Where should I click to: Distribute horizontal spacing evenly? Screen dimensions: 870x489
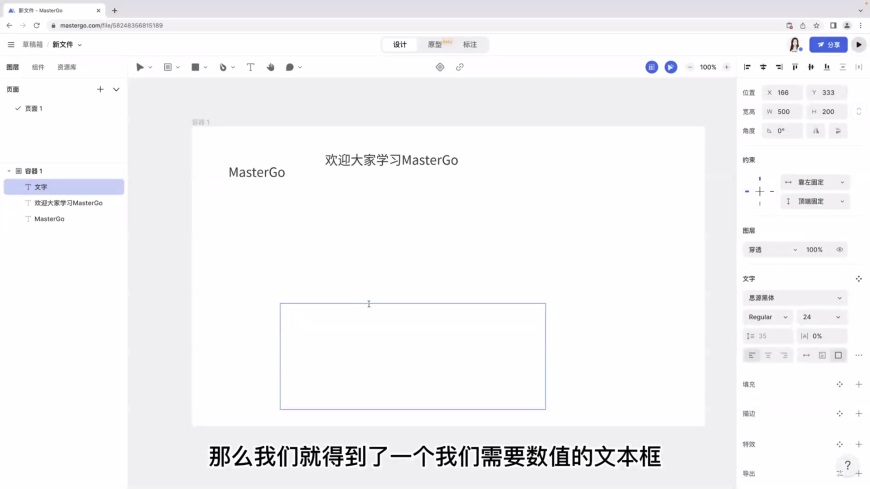pyautogui.click(x=859, y=67)
